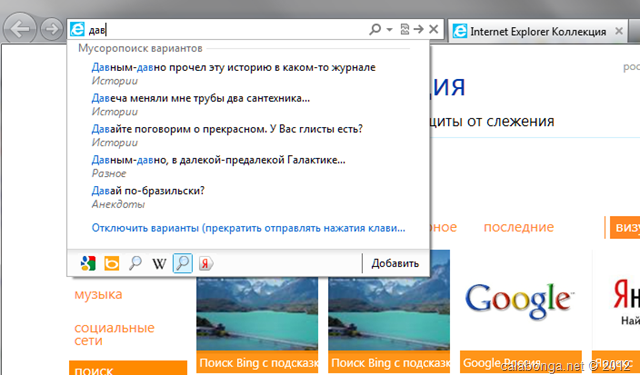Viewport: 640px width, 375px height.
Task: Click the compatibility view icon
Action: pos(404,29)
